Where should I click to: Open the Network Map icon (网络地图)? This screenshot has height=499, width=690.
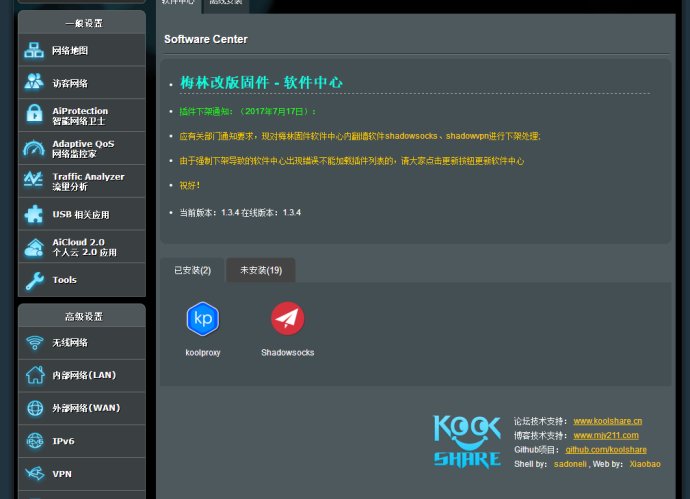pos(34,50)
